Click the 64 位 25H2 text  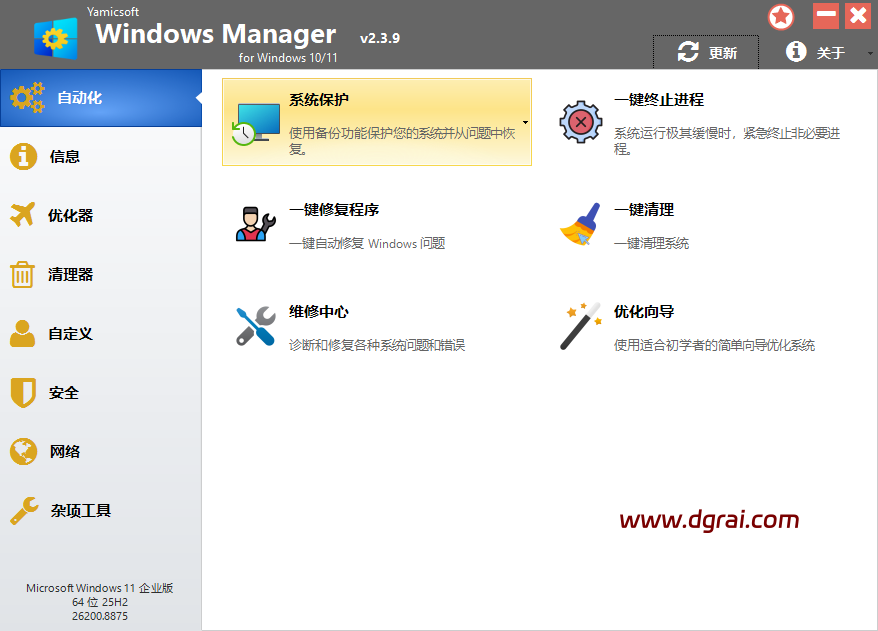pyautogui.click(x=100, y=602)
